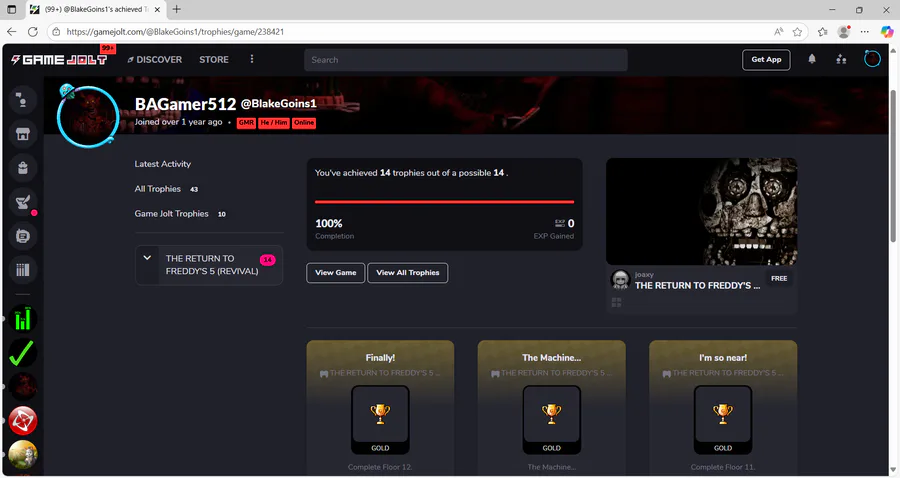Open the @BlakeGoins1 username link
This screenshot has height=478, width=900.
click(278, 104)
